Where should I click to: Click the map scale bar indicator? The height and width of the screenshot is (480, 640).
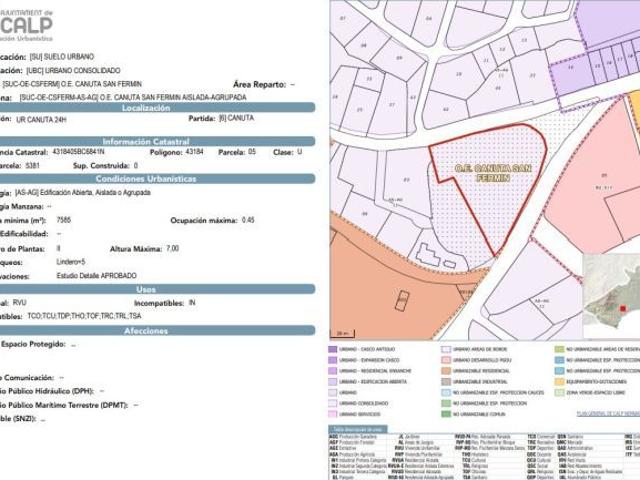[343, 332]
